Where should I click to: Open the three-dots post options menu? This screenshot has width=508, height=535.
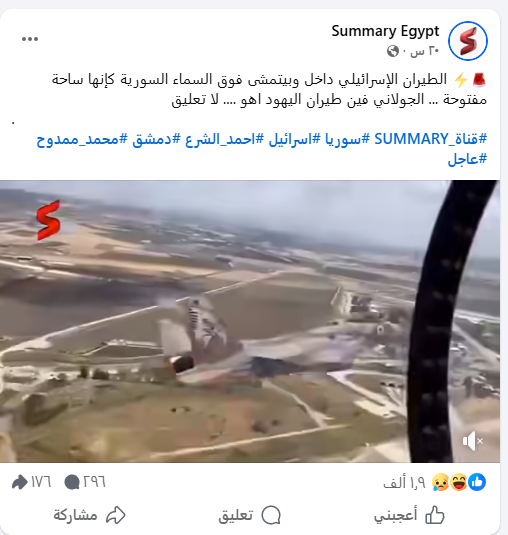click(30, 39)
